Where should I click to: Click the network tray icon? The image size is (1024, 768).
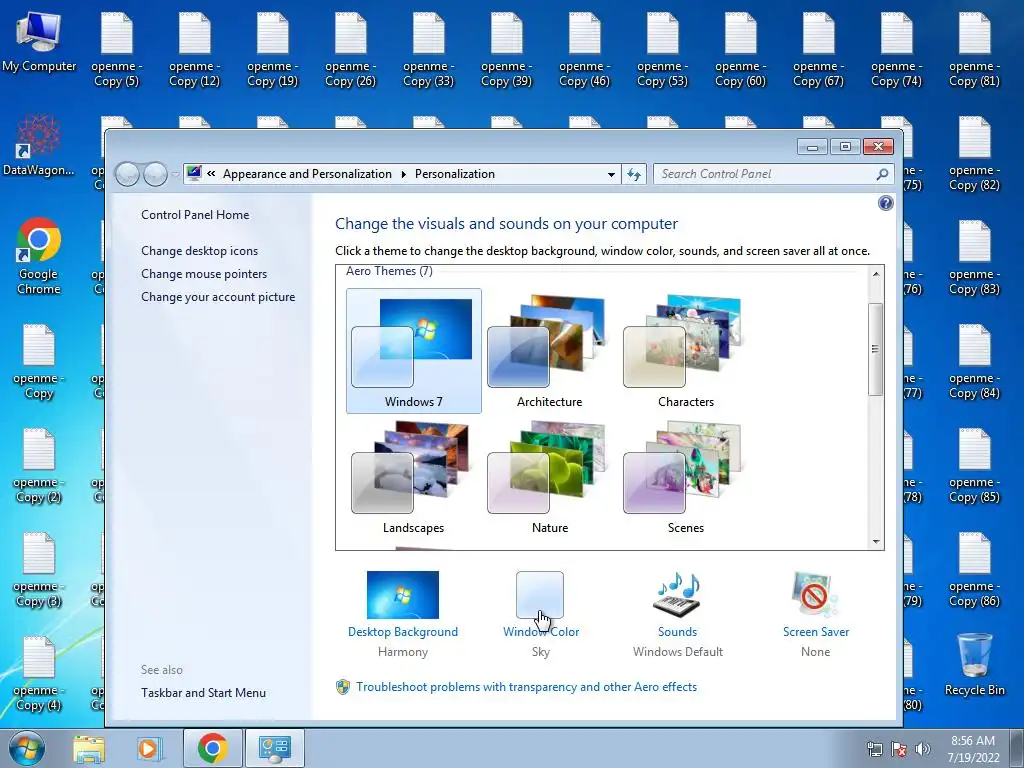[x=874, y=748]
